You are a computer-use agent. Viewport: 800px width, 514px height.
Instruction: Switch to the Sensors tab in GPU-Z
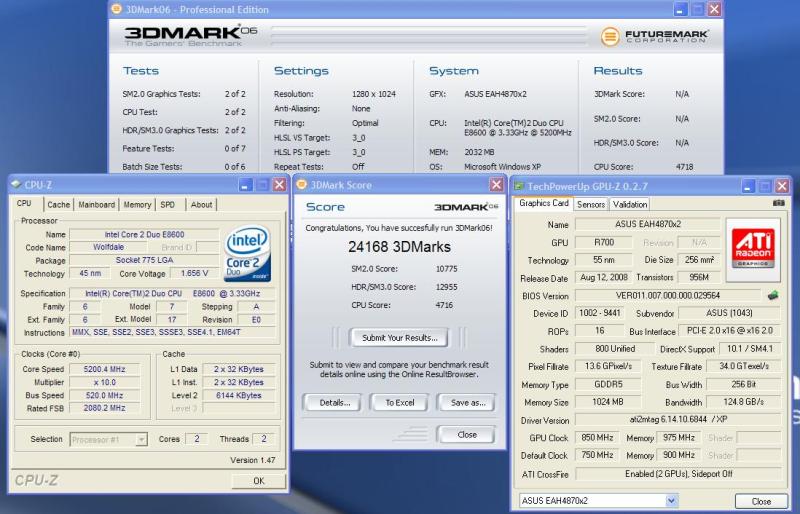point(591,204)
